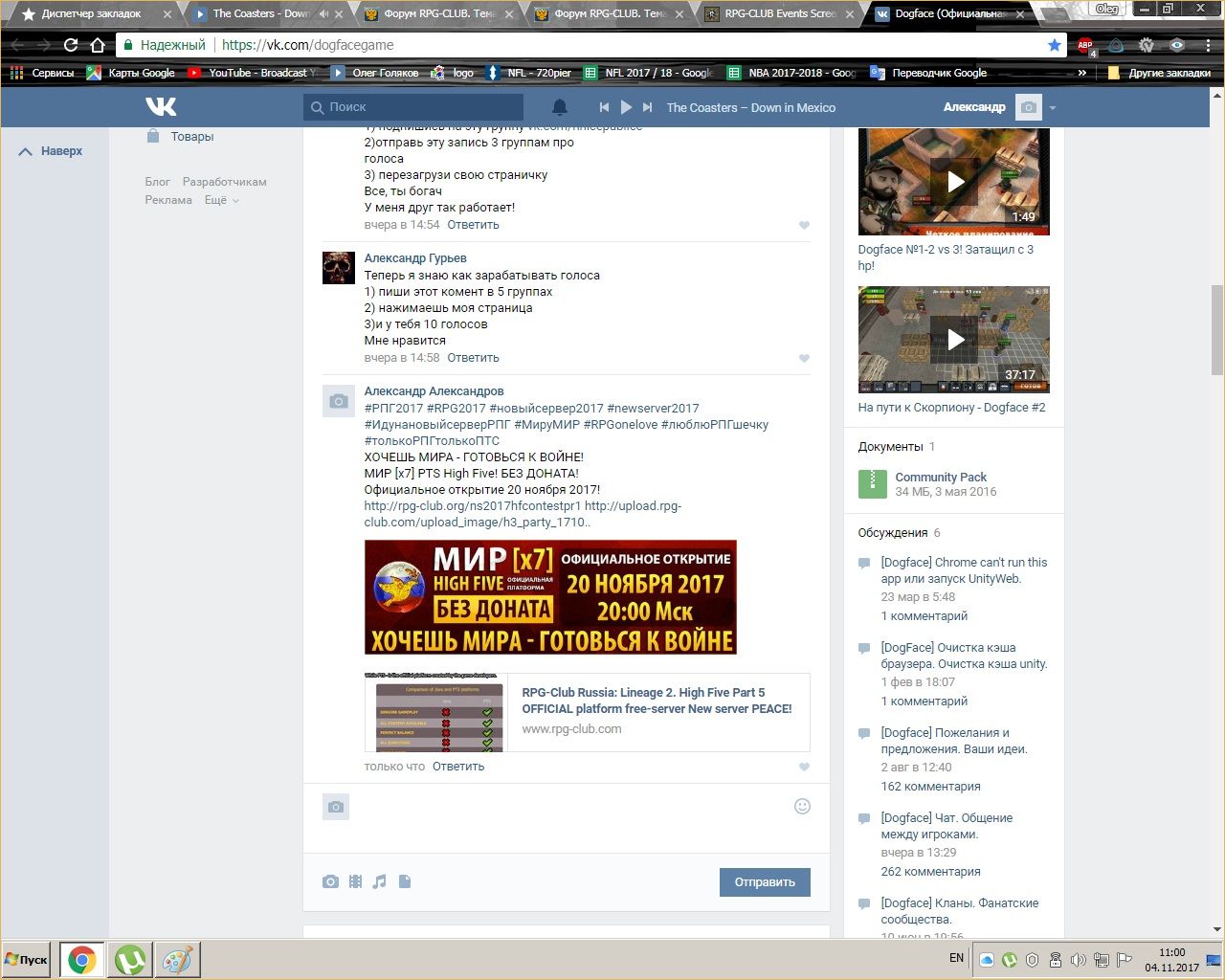Screen dimensions: 1225x980
Task: Open the emoji smiley picker
Action: (x=803, y=807)
